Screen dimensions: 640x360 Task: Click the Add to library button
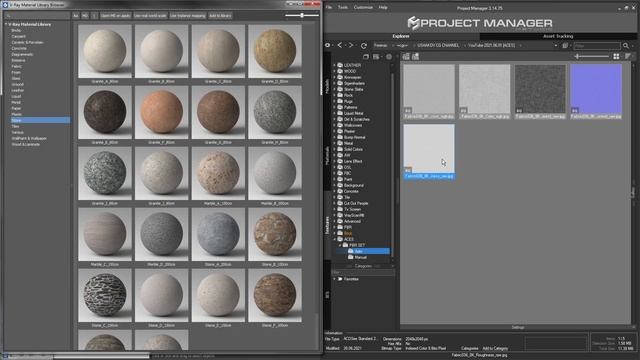[x=220, y=16]
